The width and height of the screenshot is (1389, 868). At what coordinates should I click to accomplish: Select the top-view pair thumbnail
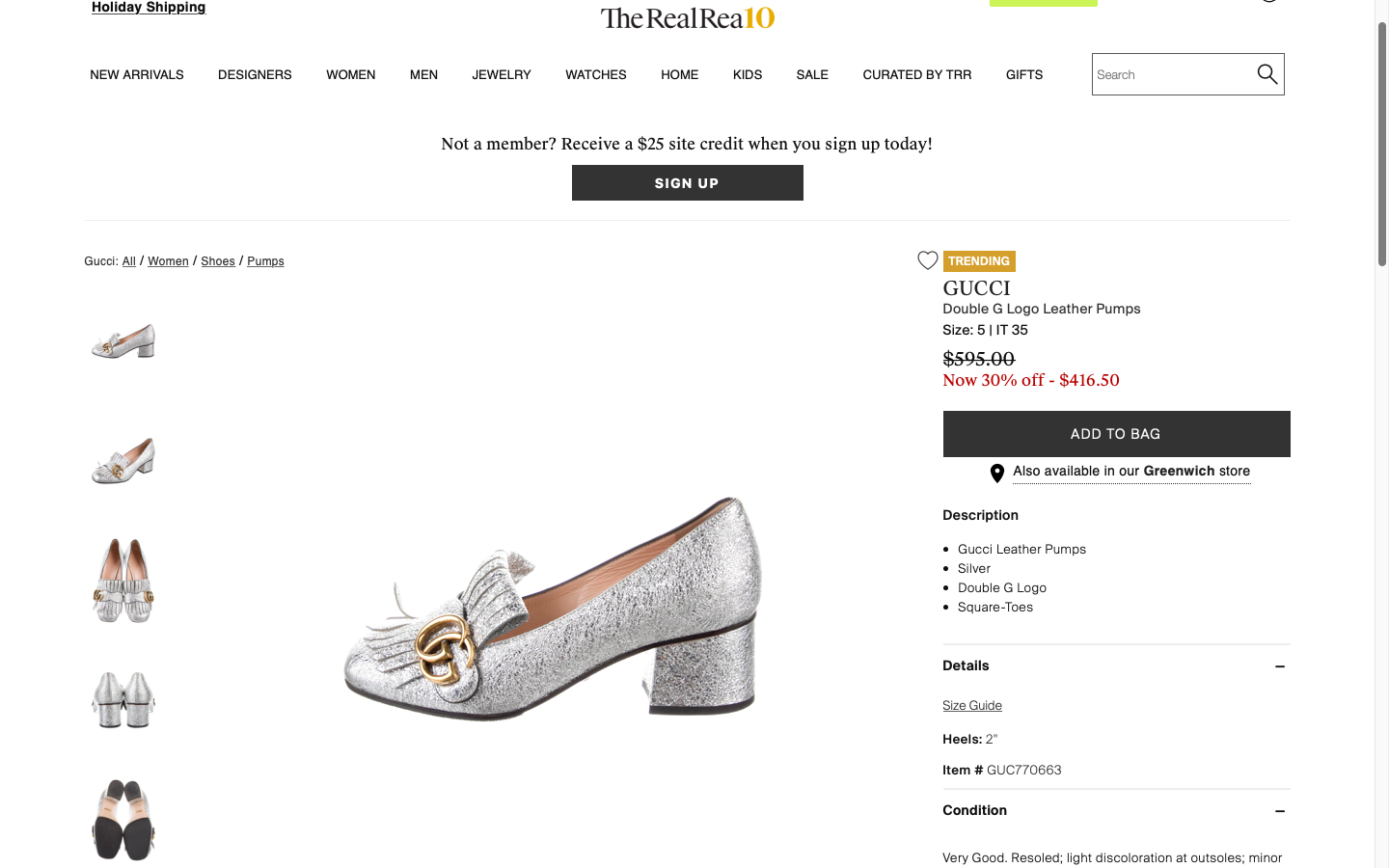pos(123,580)
